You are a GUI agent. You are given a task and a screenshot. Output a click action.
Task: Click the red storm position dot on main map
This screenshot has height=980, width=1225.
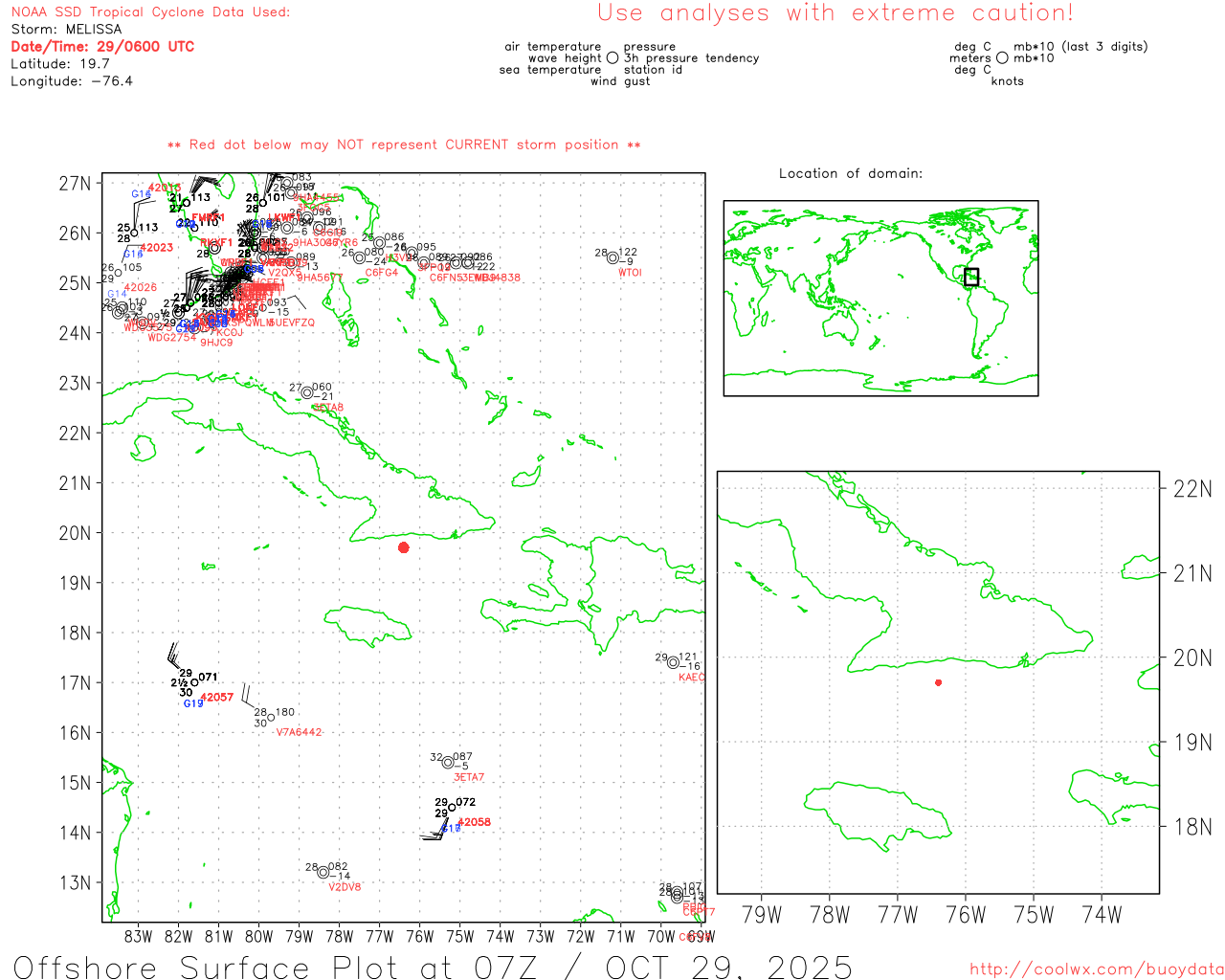[x=404, y=547]
